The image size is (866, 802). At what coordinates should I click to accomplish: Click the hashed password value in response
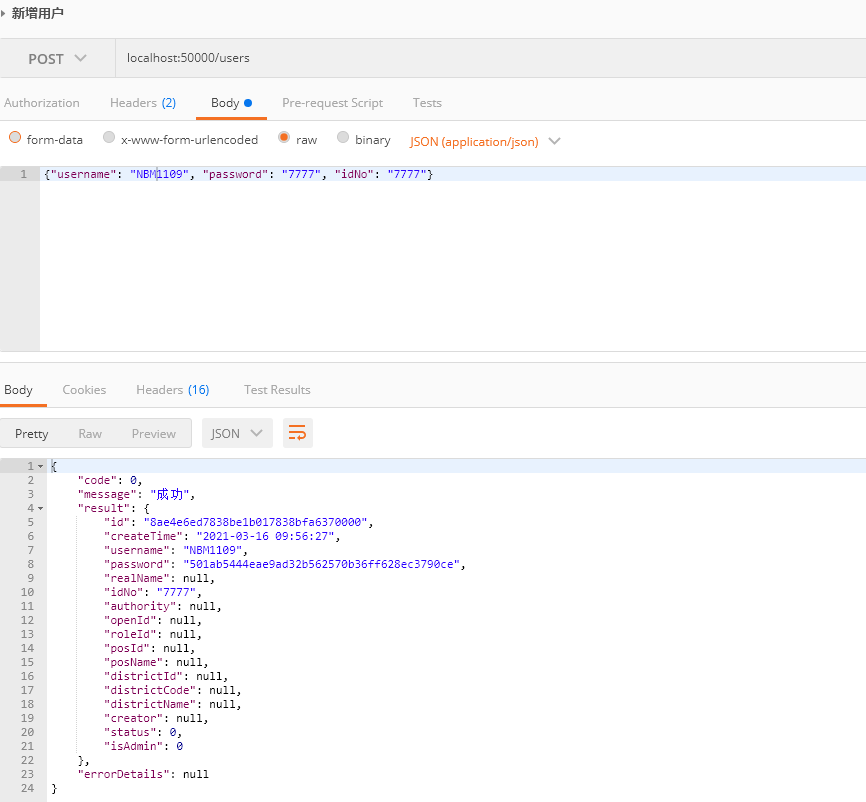pos(321,564)
